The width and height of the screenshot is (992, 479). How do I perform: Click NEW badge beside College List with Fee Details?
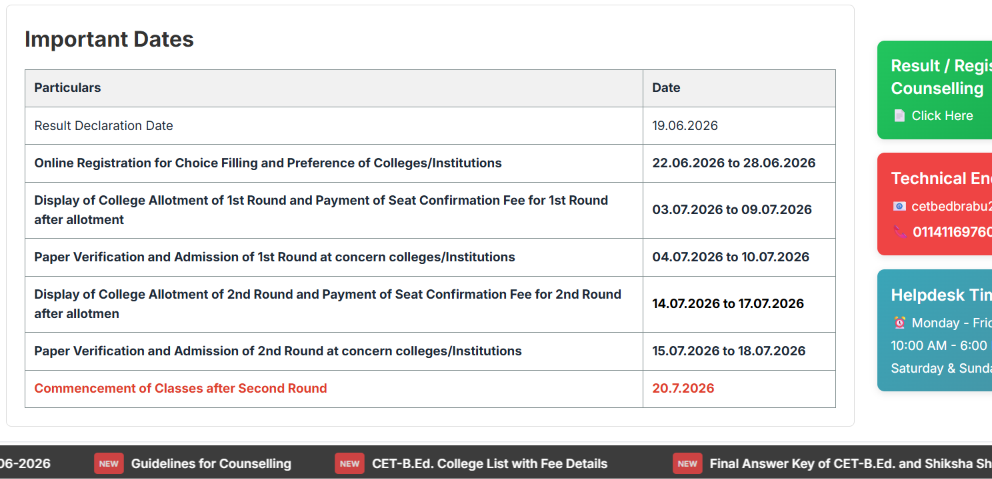click(x=349, y=464)
